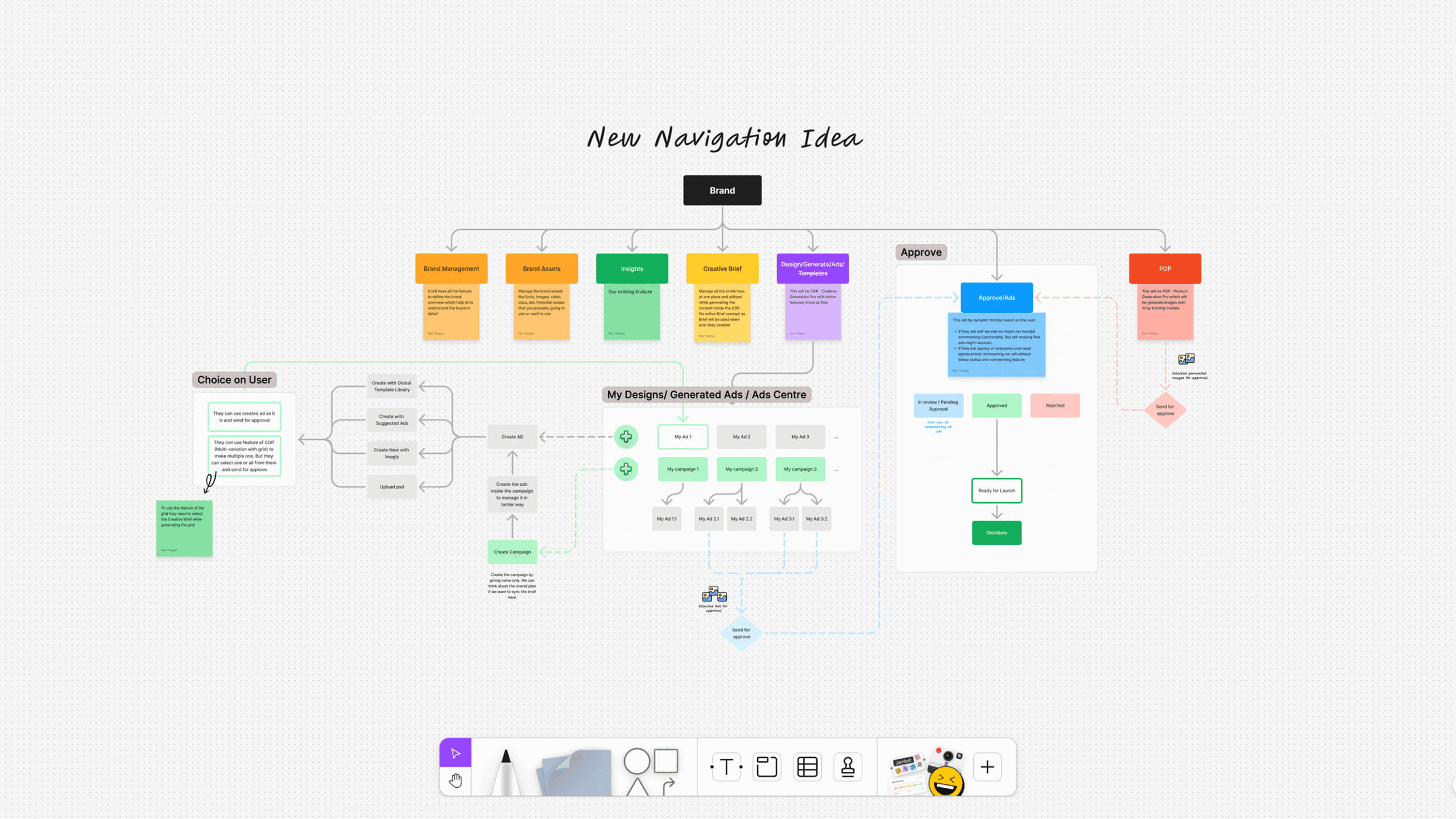
Task: Select the Approve/Ads blue node
Action: coord(996,297)
